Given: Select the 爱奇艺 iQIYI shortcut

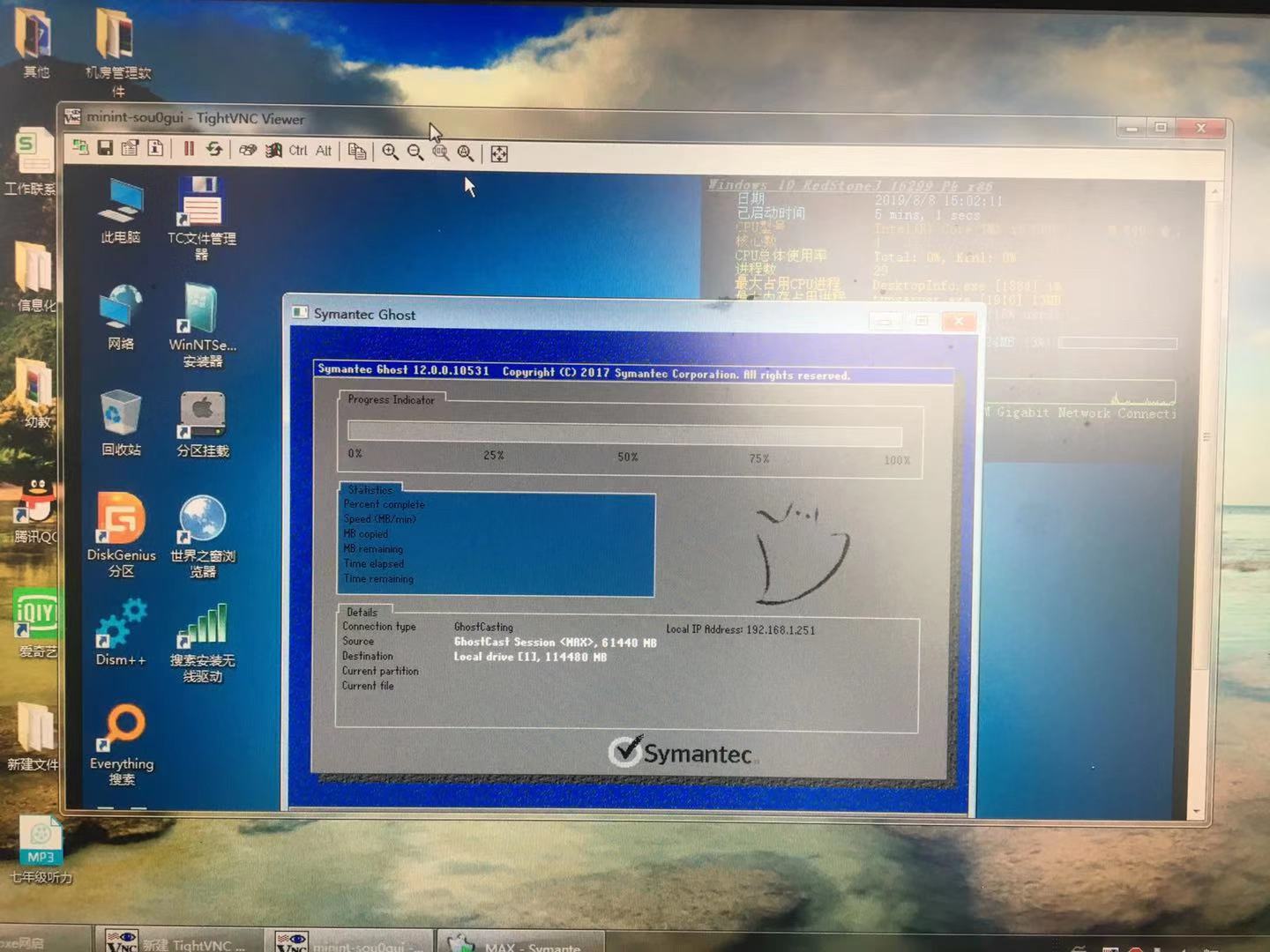Looking at the screenshot, I should point(36,624).
